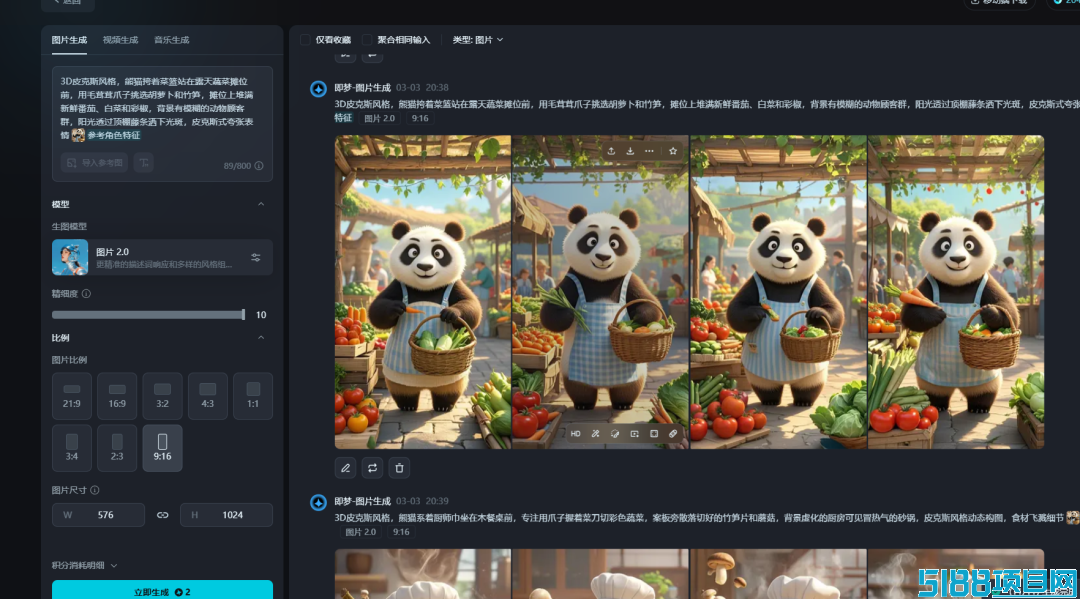Viewport: 1080px width, 599px height.
Task: Click the 立即生成 button
Action: pos(163,590)
